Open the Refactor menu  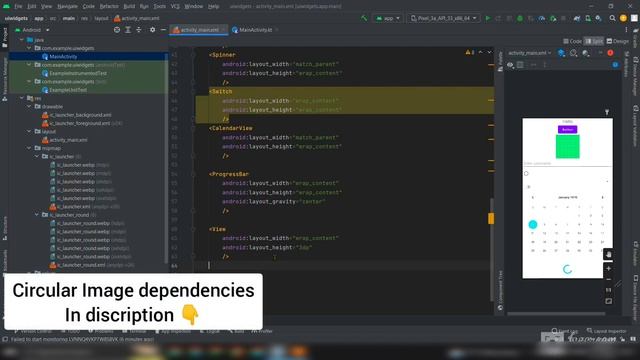(x=109, y=6)
